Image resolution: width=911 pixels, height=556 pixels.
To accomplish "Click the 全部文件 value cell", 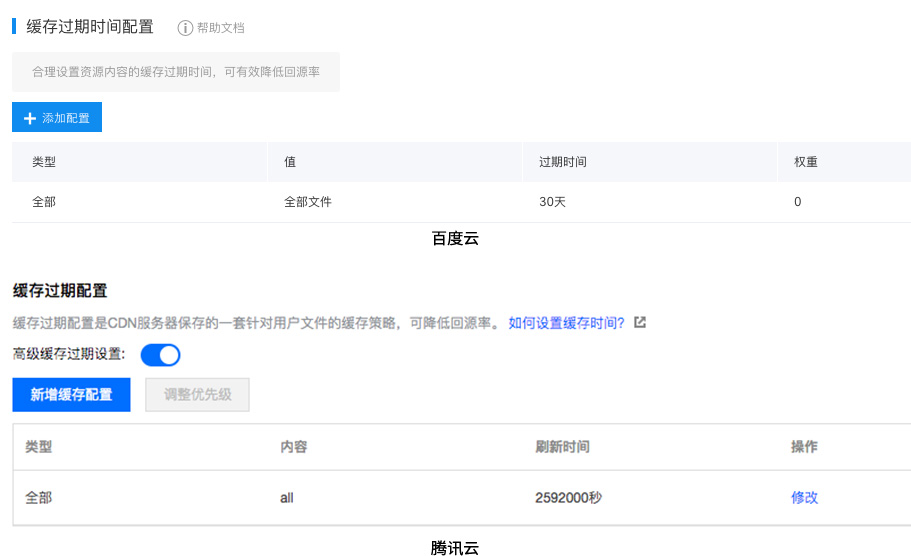I will [308, 202].
